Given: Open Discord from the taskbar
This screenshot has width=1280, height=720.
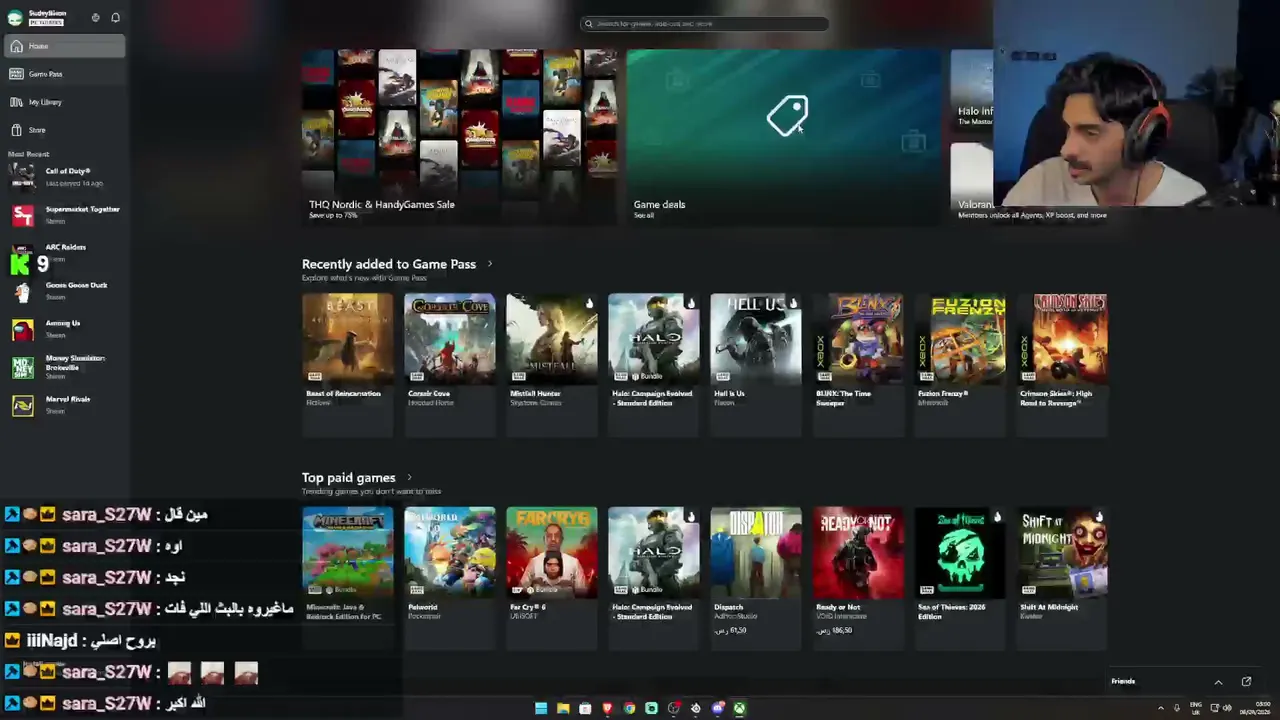Looking at the screenshot, I should point(718,709).
